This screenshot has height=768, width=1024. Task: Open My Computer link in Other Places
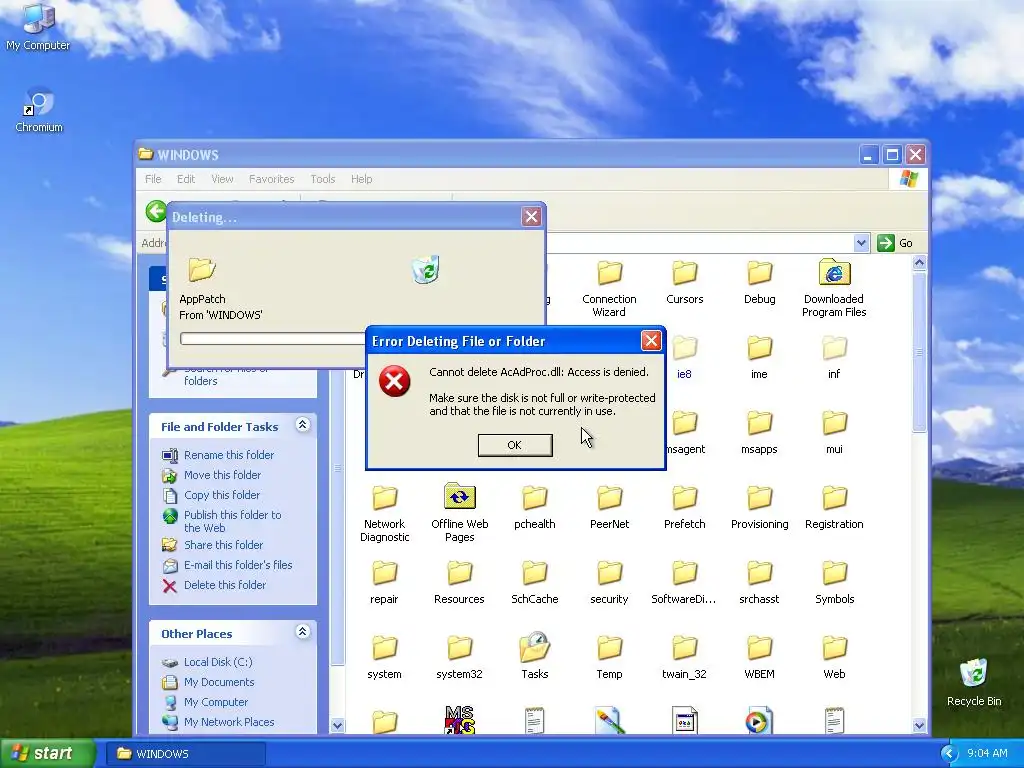pyautogui.click(x=205, y=702)
